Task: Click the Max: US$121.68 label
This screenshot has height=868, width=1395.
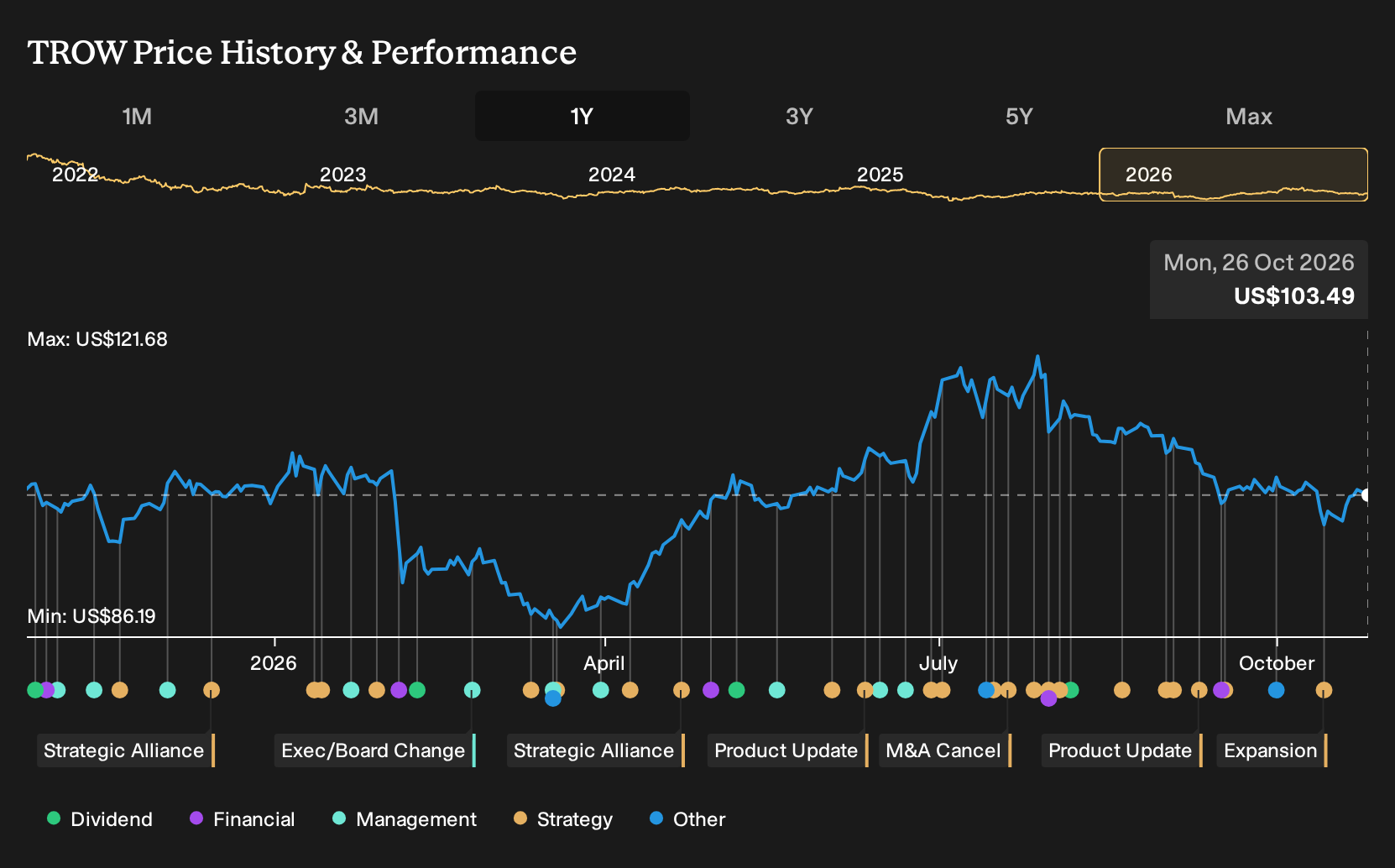Action: coord(97,340)
